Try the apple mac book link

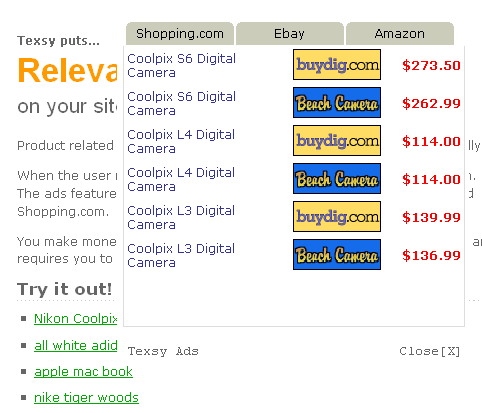click(x=83, y=371)
